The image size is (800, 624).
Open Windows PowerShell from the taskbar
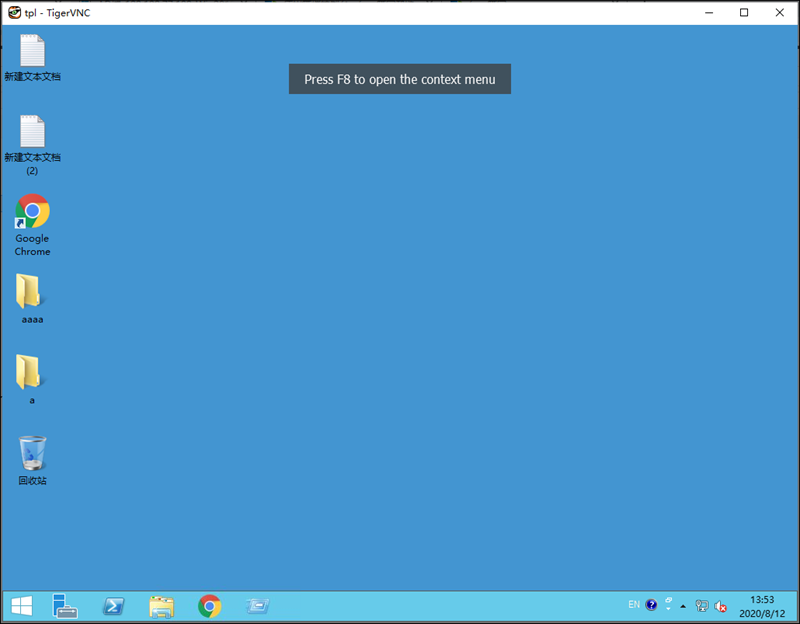[x=113, y=605]
